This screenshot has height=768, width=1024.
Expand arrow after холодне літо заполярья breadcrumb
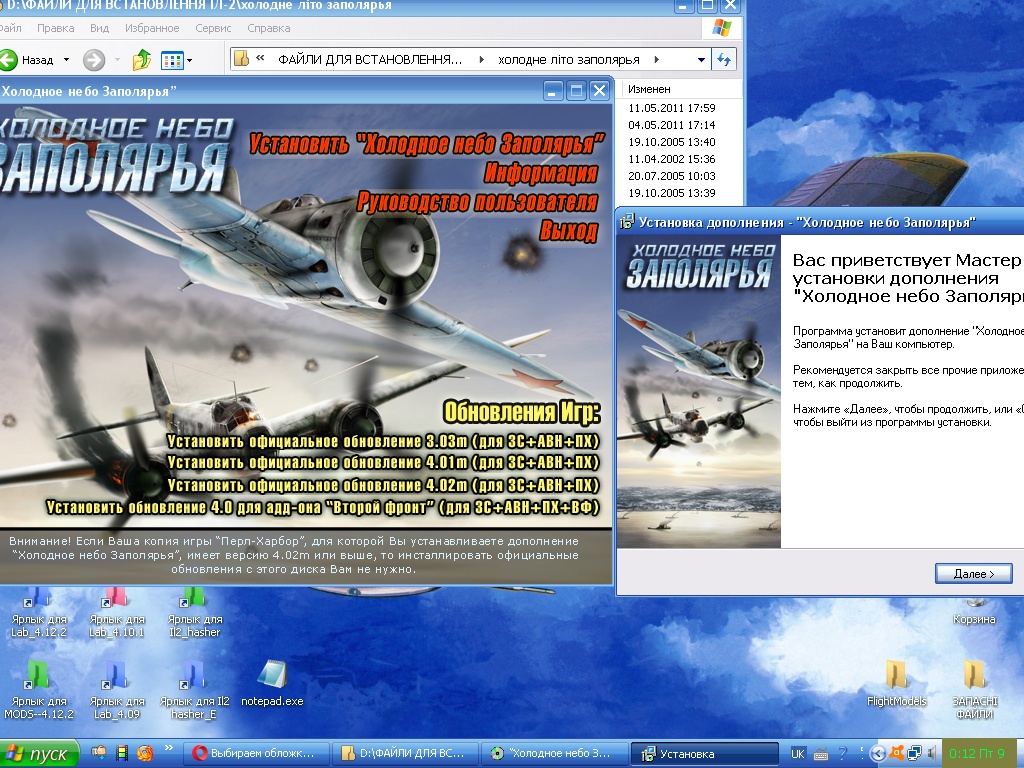[656, 59]
